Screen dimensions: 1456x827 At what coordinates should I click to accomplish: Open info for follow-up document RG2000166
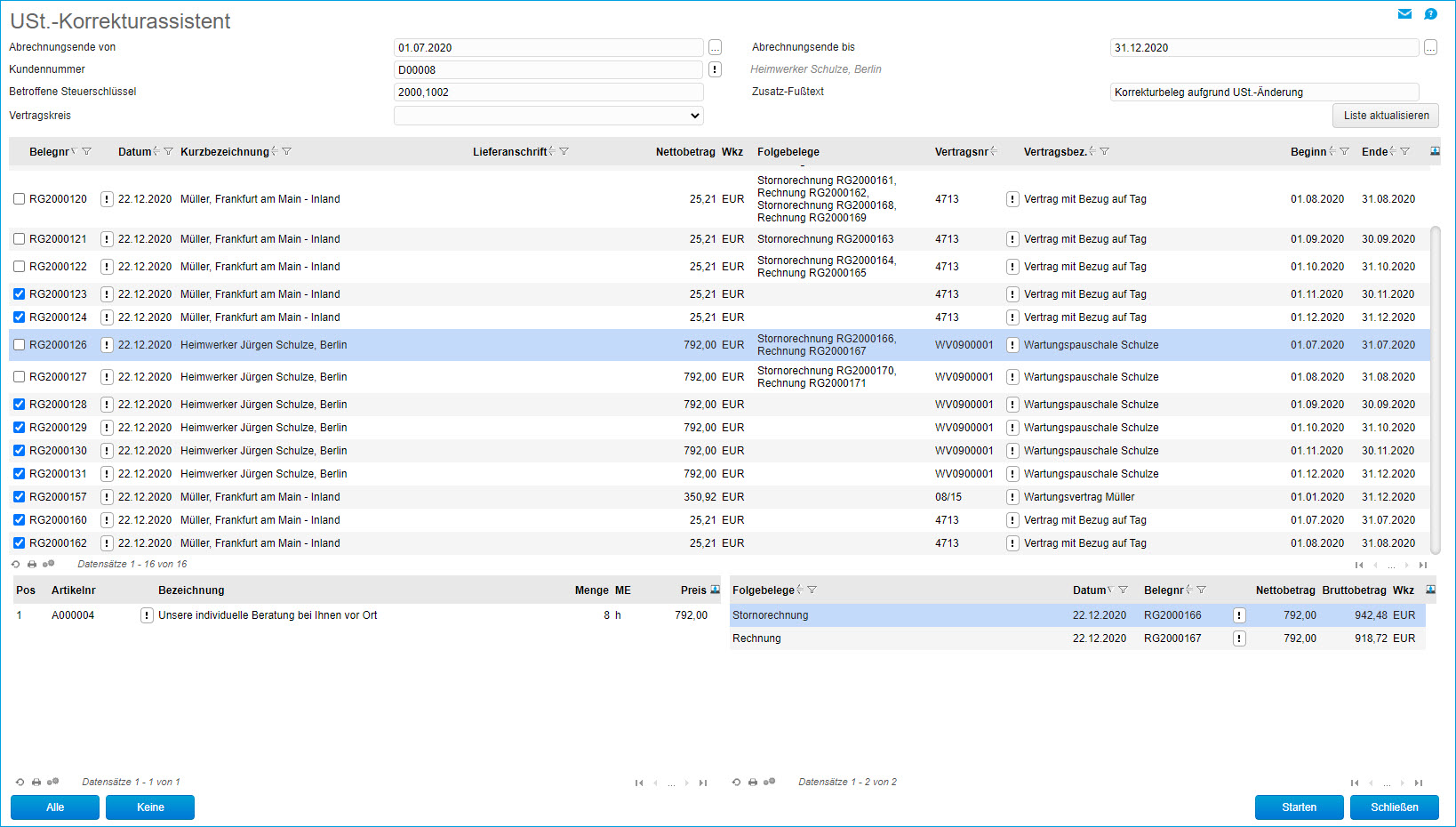(x=1239, y=615)
